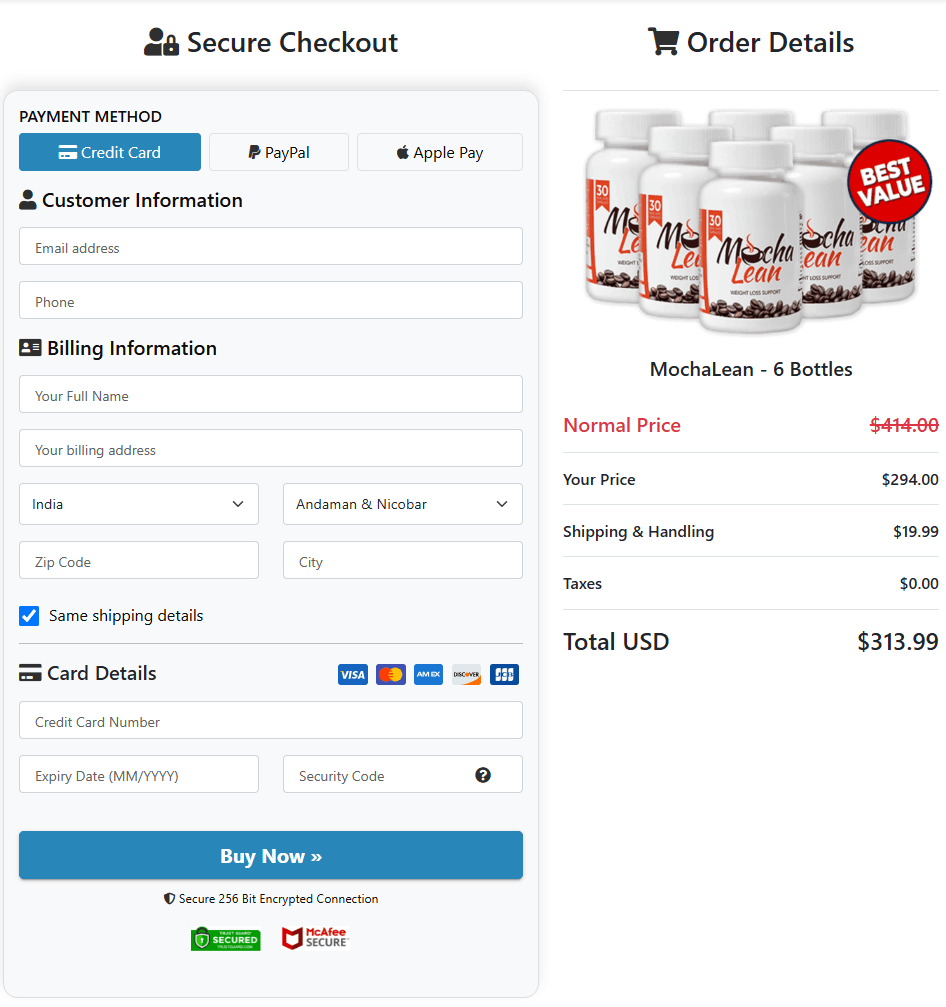Click the American Express icon
946x1007 pixels.
click(x=428, y=674)
